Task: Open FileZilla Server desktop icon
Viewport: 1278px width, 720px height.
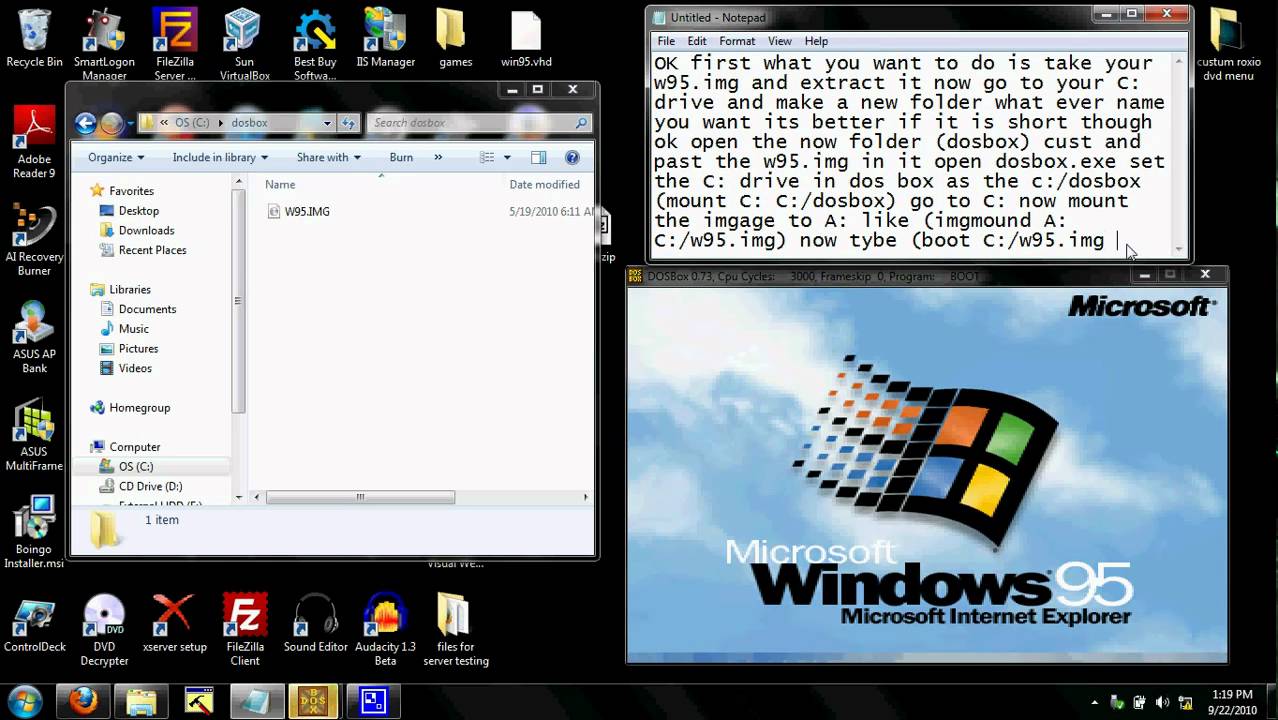Action: coord(175,43)
